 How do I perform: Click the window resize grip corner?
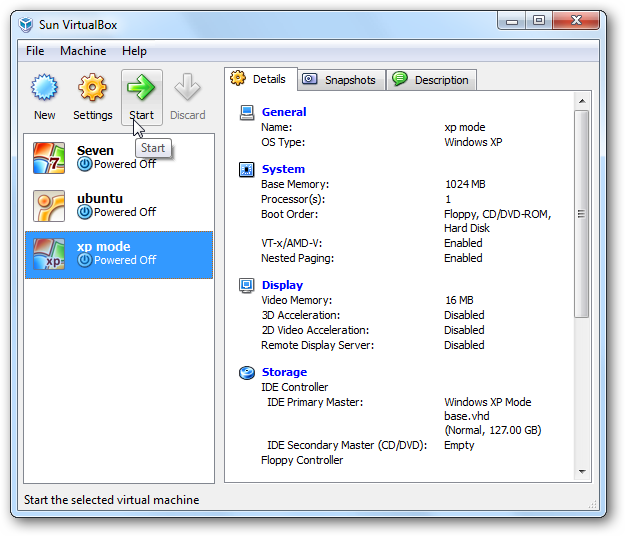[x=593, y=504]
